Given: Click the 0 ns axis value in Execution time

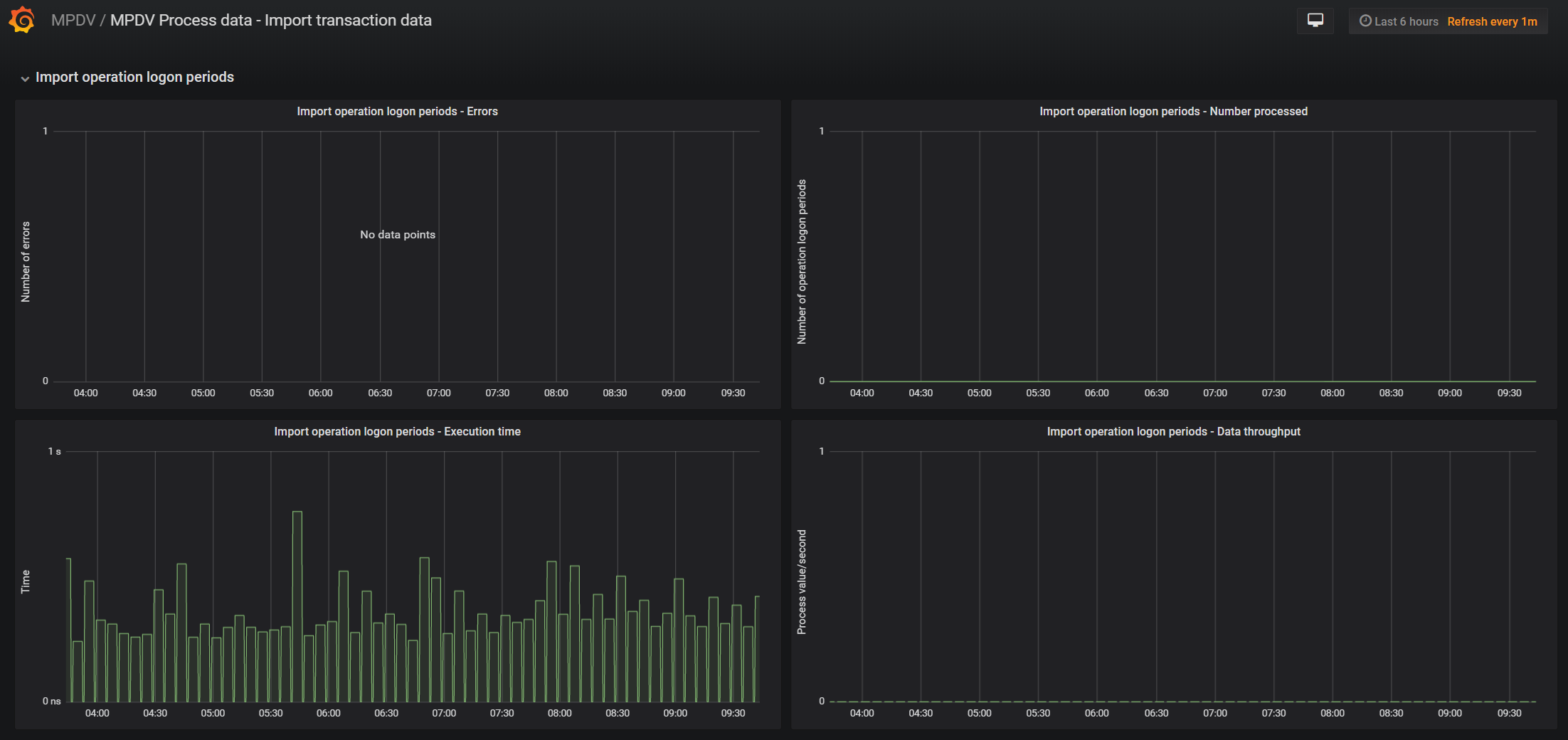Looking at the screenshot, I should click(52, 701).
